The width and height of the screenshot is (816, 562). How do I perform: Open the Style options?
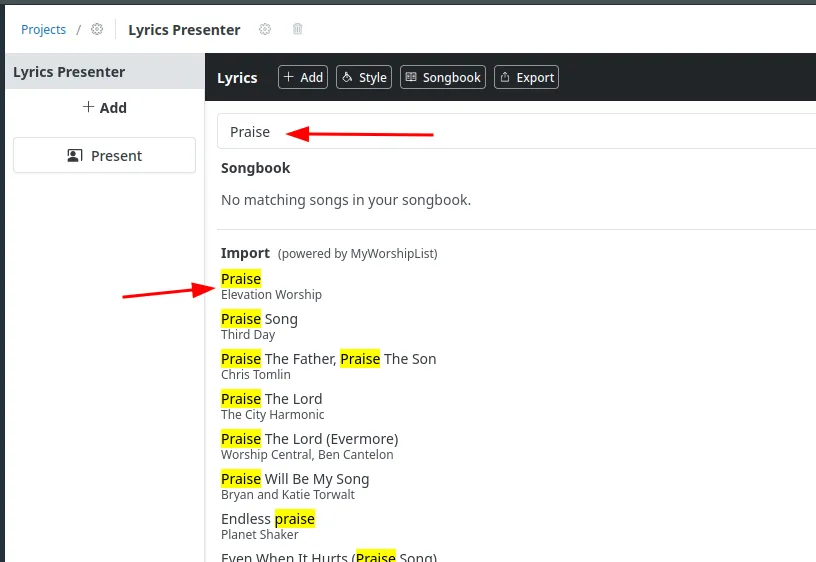pyautogui.click(x=364, y=78)
